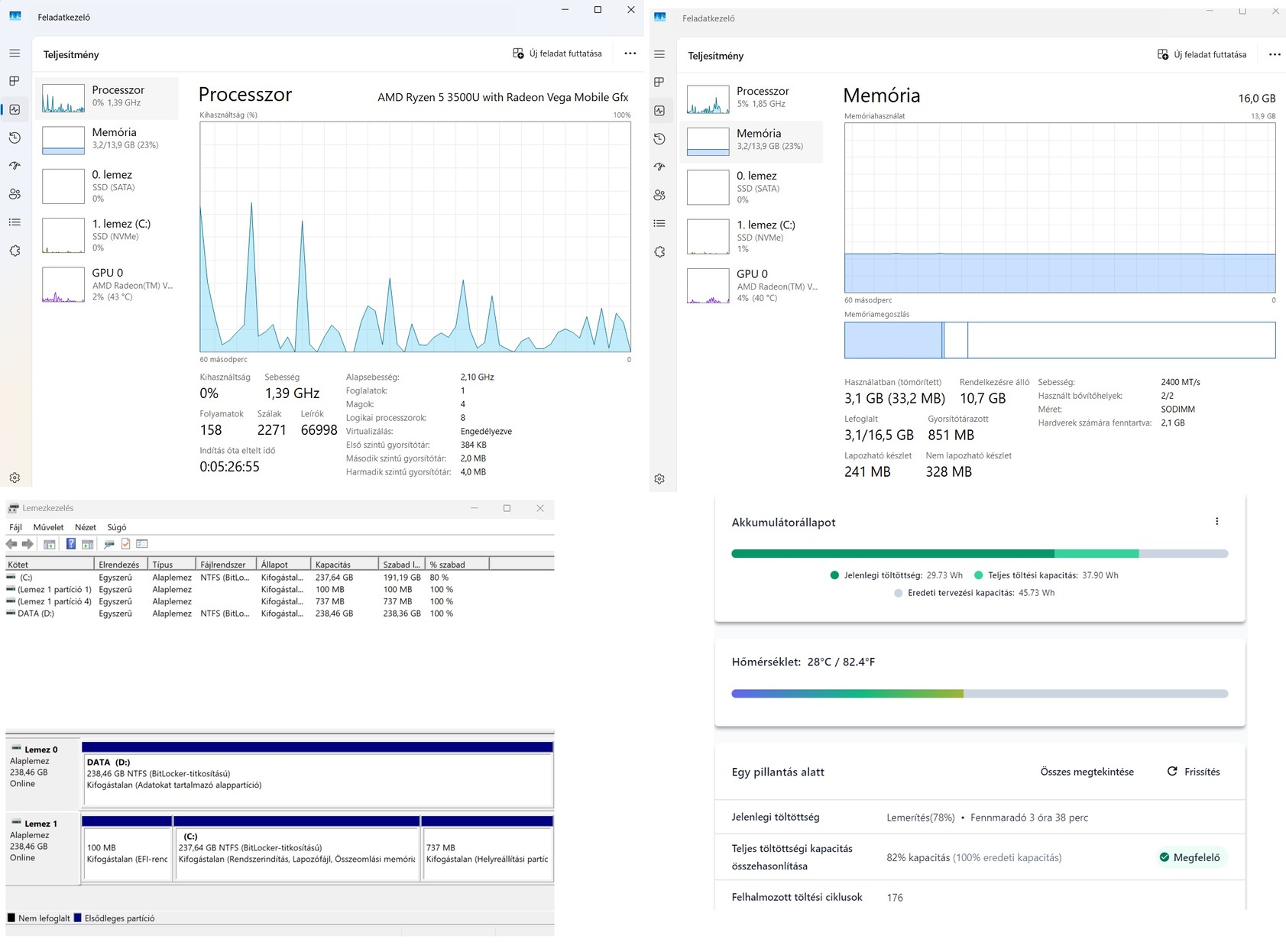
Task: Open Services icon in left Task Manager
Action: pyautogui.click(x=15, y=251)
